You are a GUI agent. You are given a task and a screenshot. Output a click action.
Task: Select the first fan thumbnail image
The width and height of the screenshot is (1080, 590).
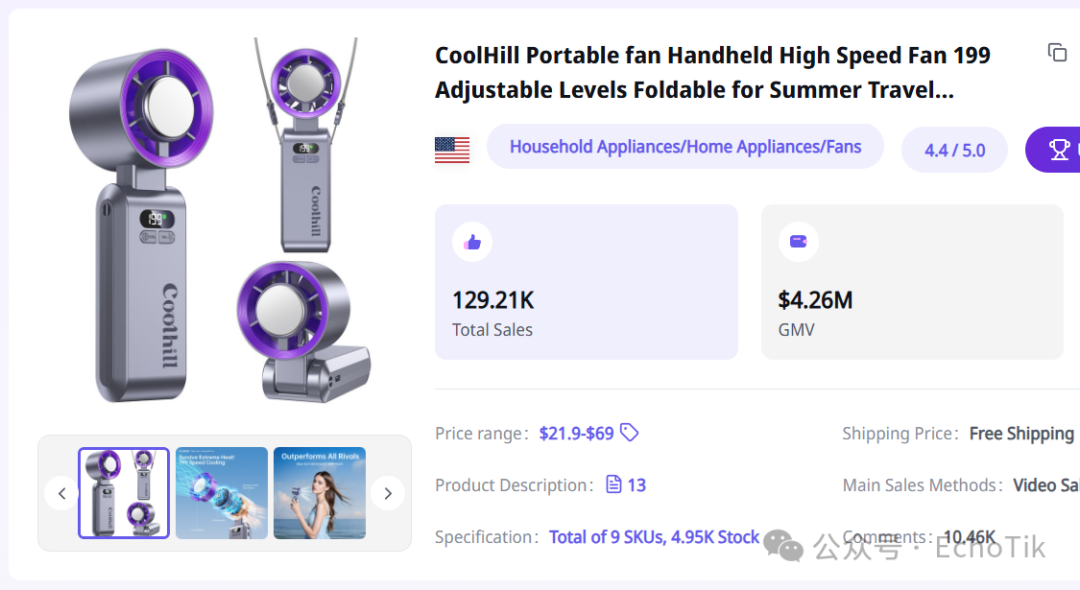click(x=124, y=493)
